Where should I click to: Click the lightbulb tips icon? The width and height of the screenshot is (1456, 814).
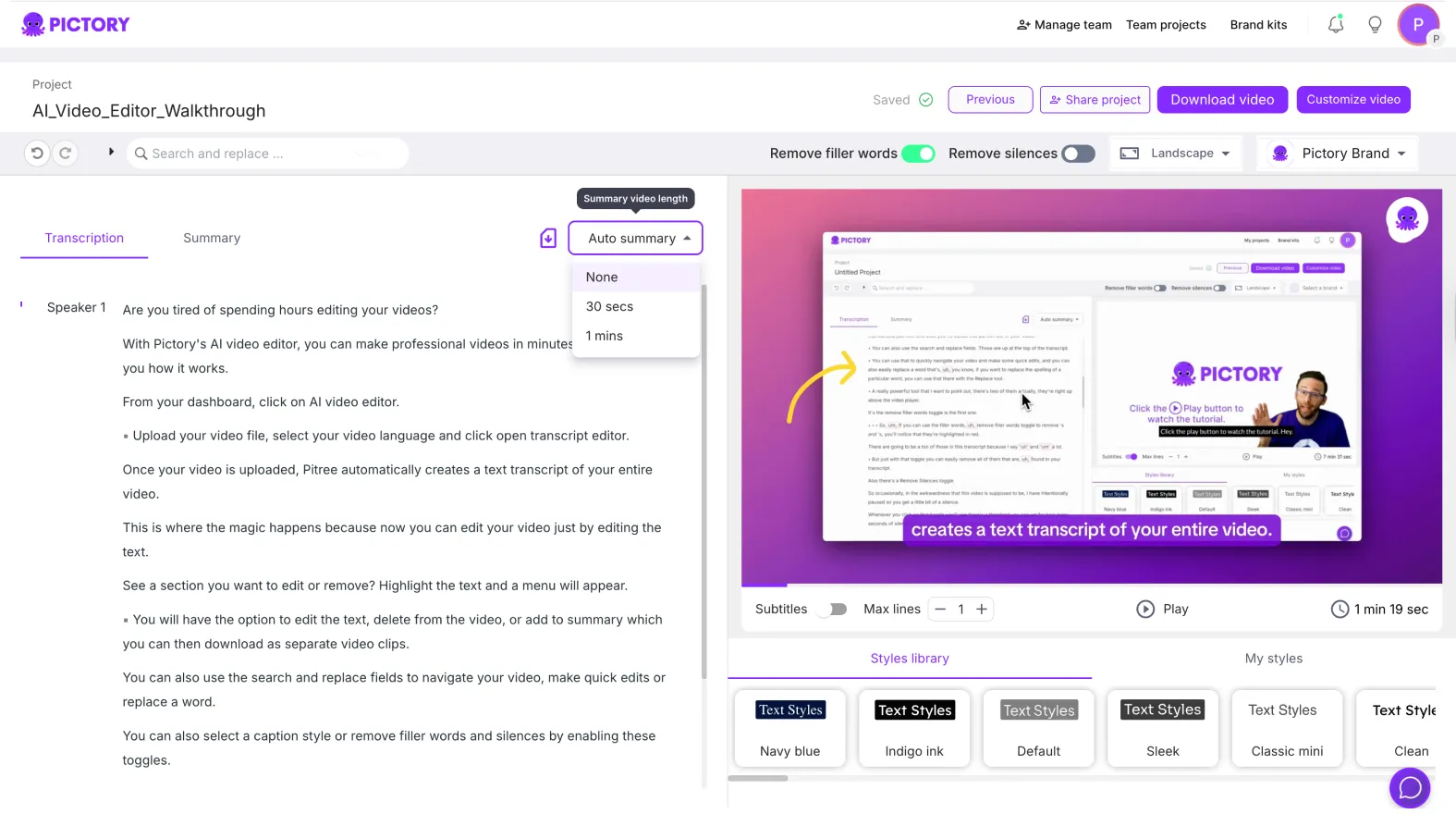click(1375, 25)
